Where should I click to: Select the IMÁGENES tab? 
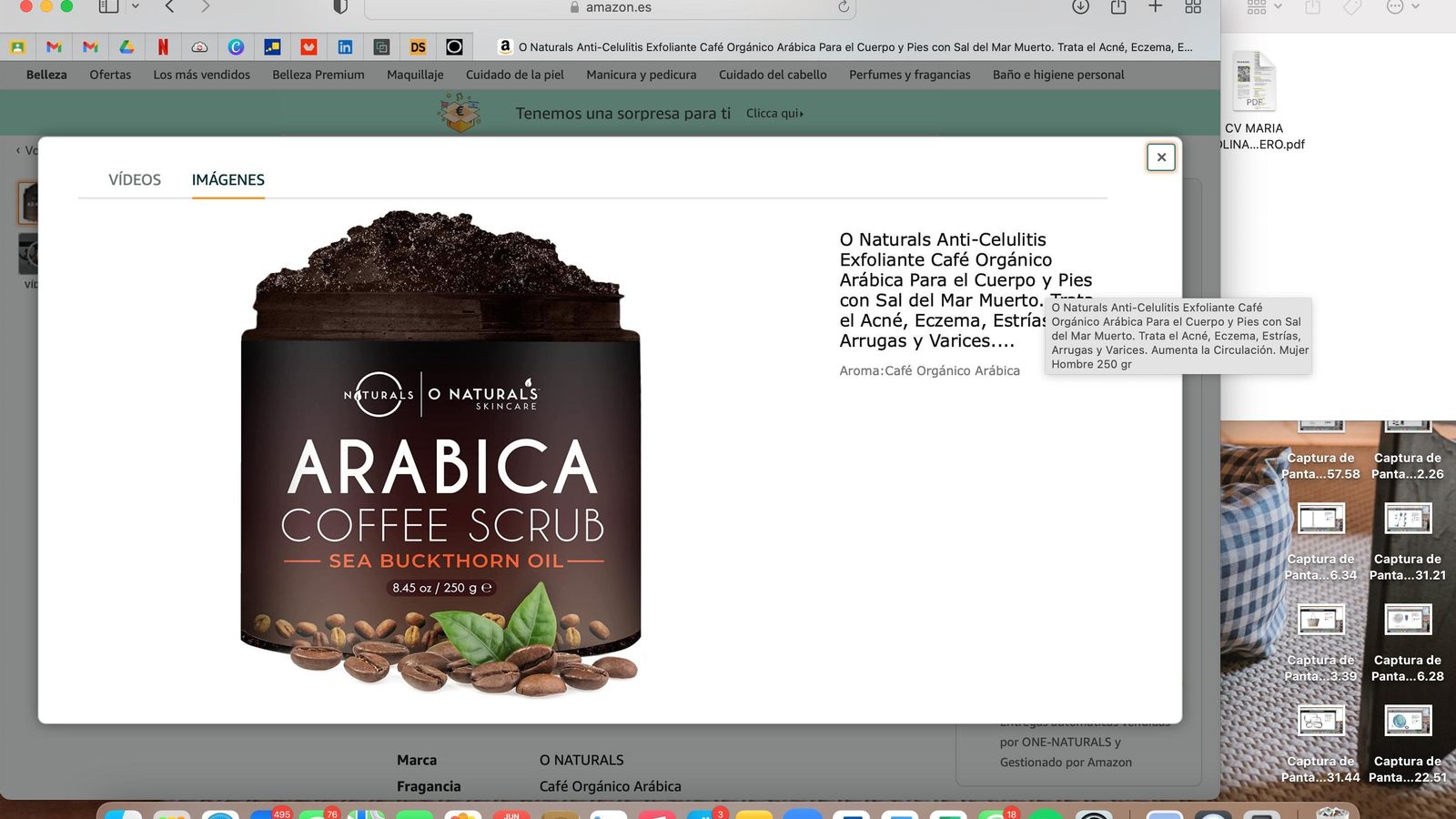227,180
